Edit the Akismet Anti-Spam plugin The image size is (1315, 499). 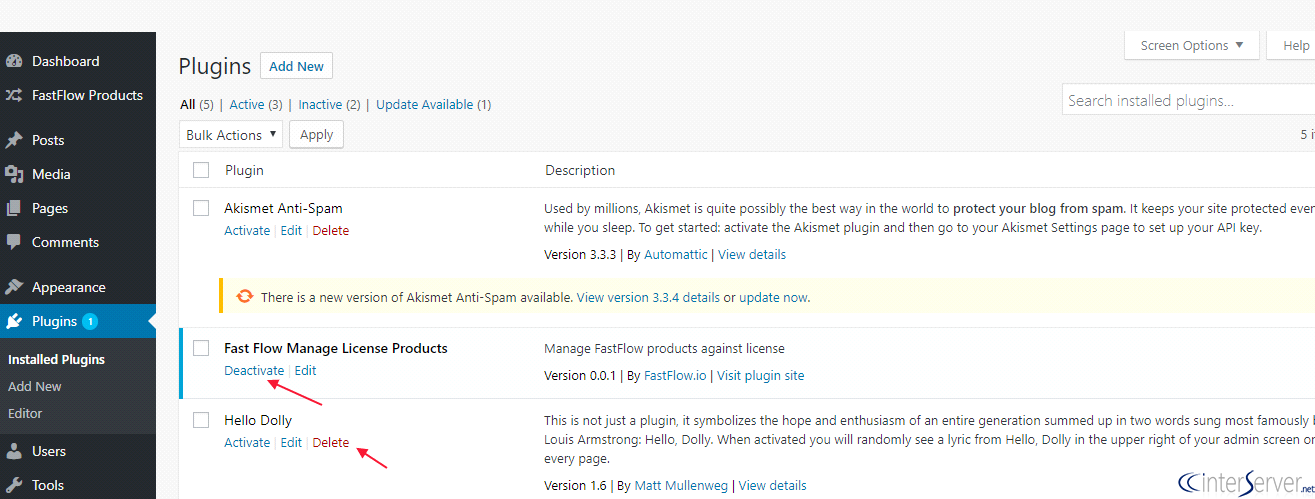(291, 230)
